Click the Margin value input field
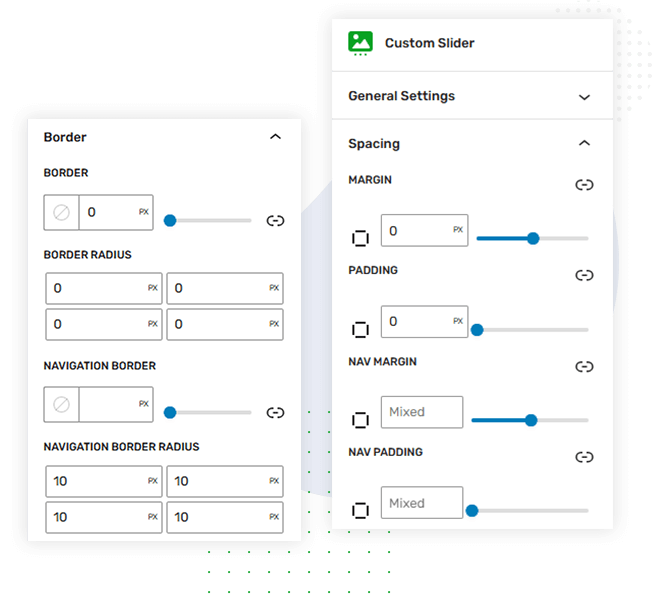 [415, 231]
